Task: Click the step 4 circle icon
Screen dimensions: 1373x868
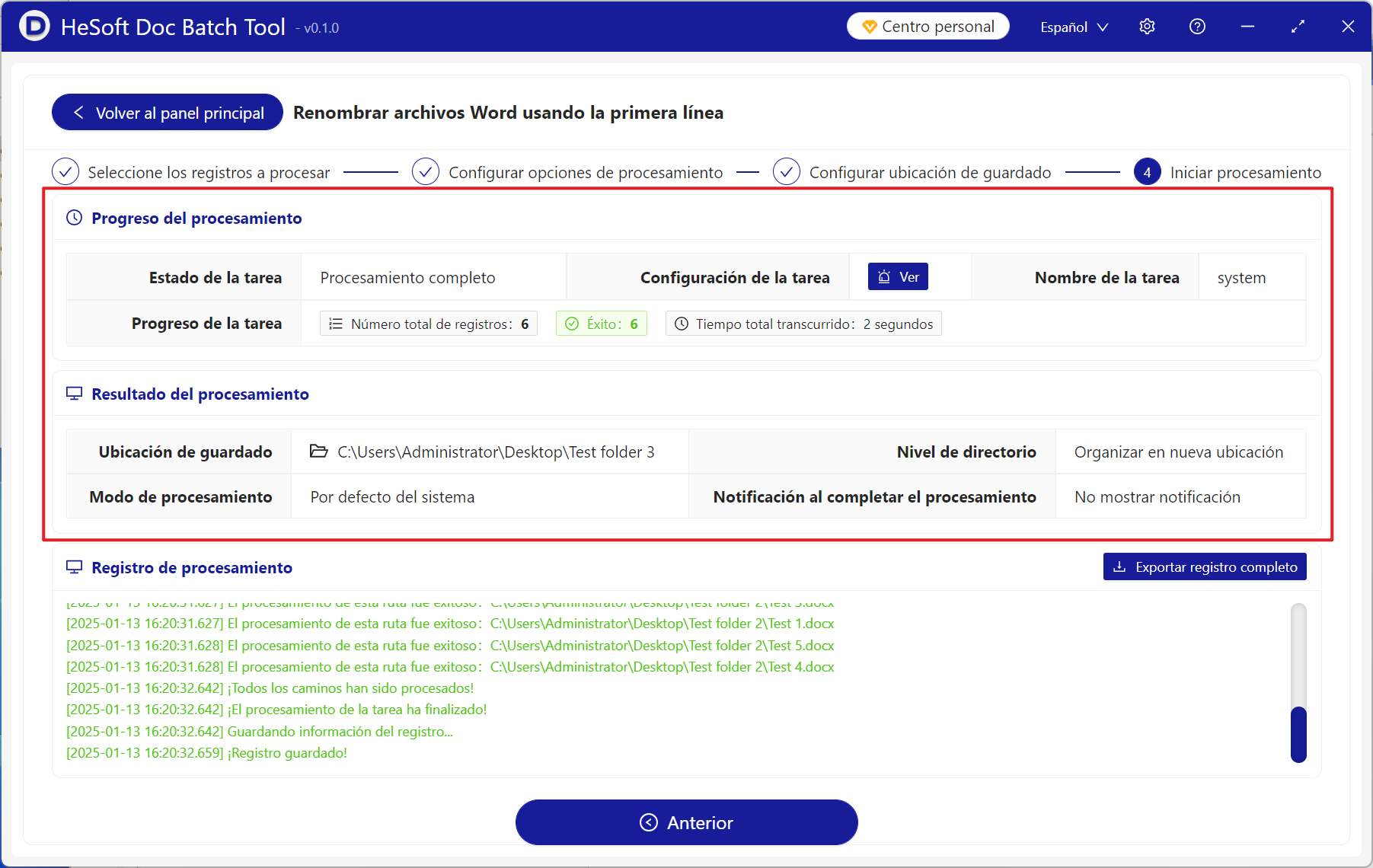Action: [x=1147, y=172]
